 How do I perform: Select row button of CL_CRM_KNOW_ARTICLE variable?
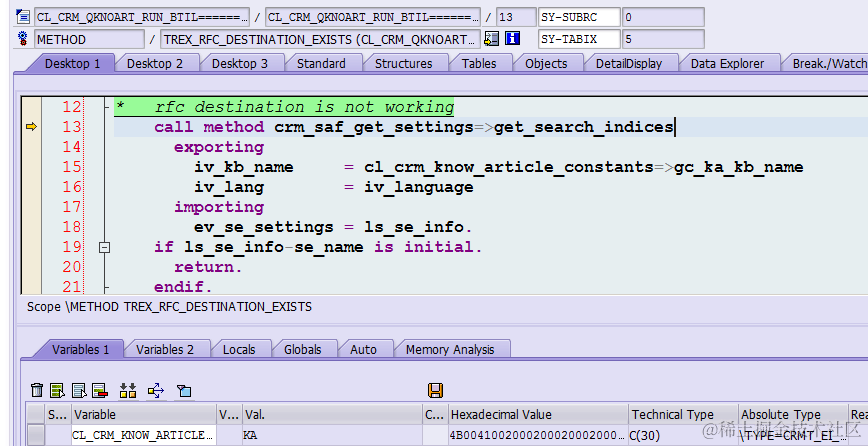point(36,435)
